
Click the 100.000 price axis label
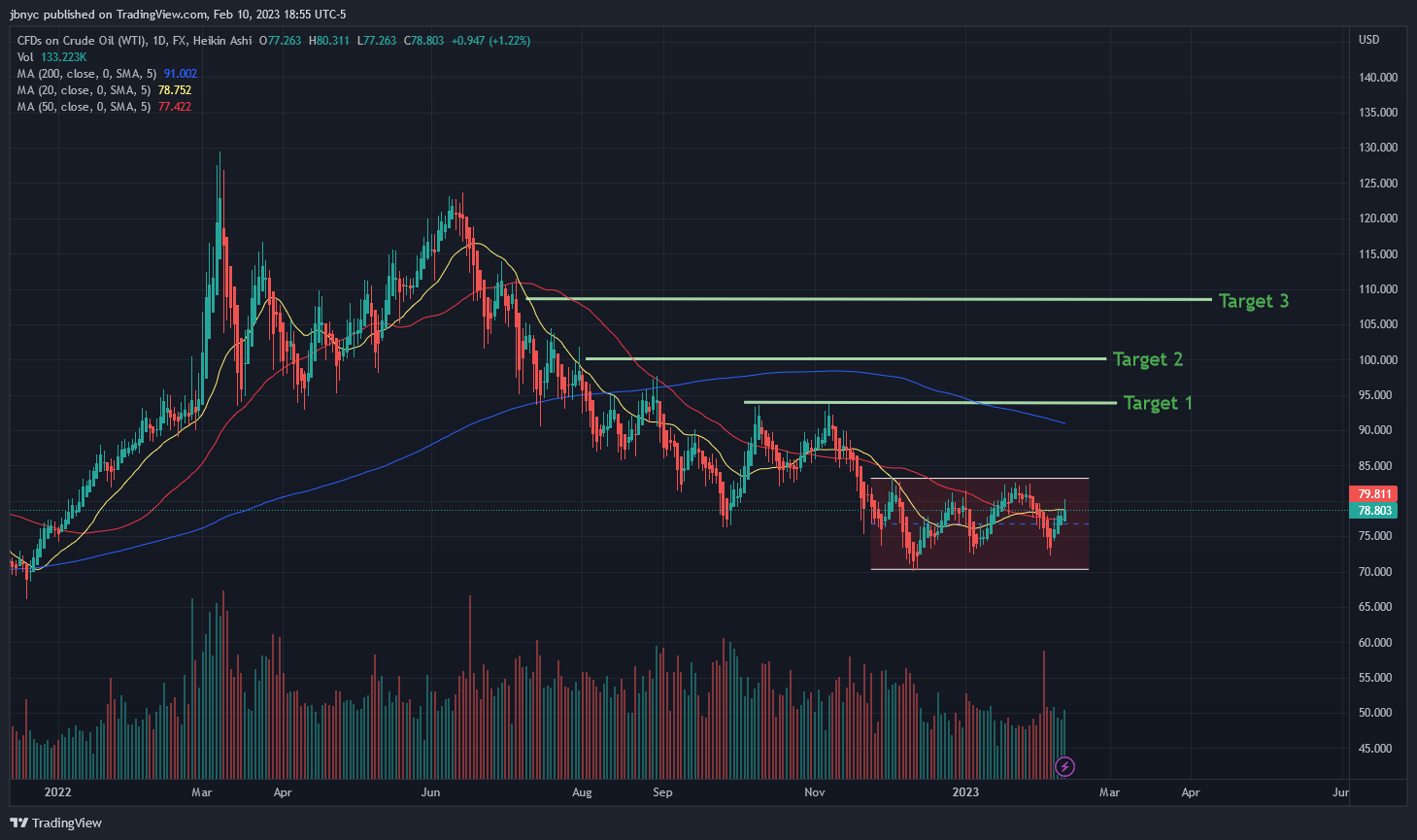(1378, 360)
